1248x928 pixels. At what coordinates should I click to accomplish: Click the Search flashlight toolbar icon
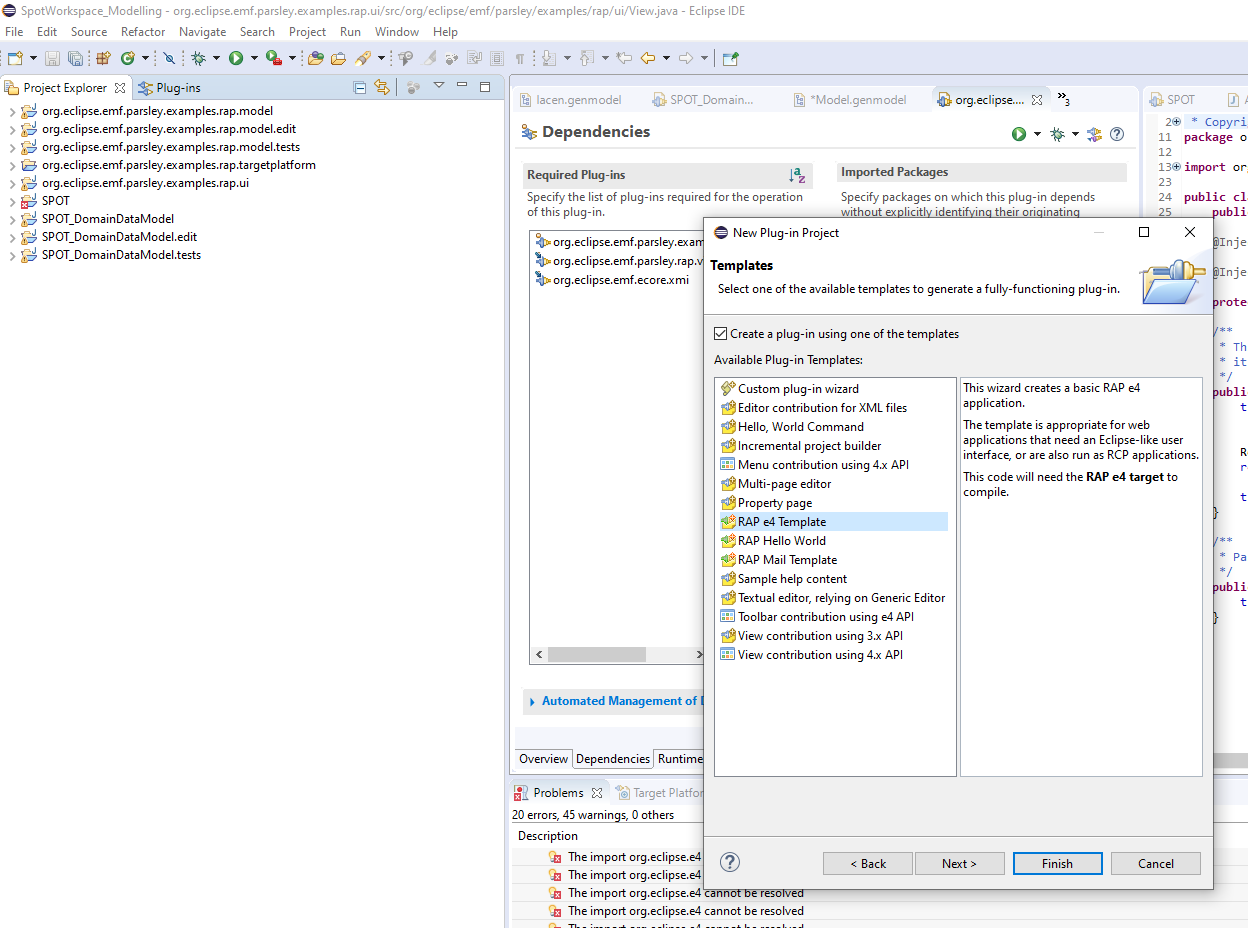coord(363,58)
